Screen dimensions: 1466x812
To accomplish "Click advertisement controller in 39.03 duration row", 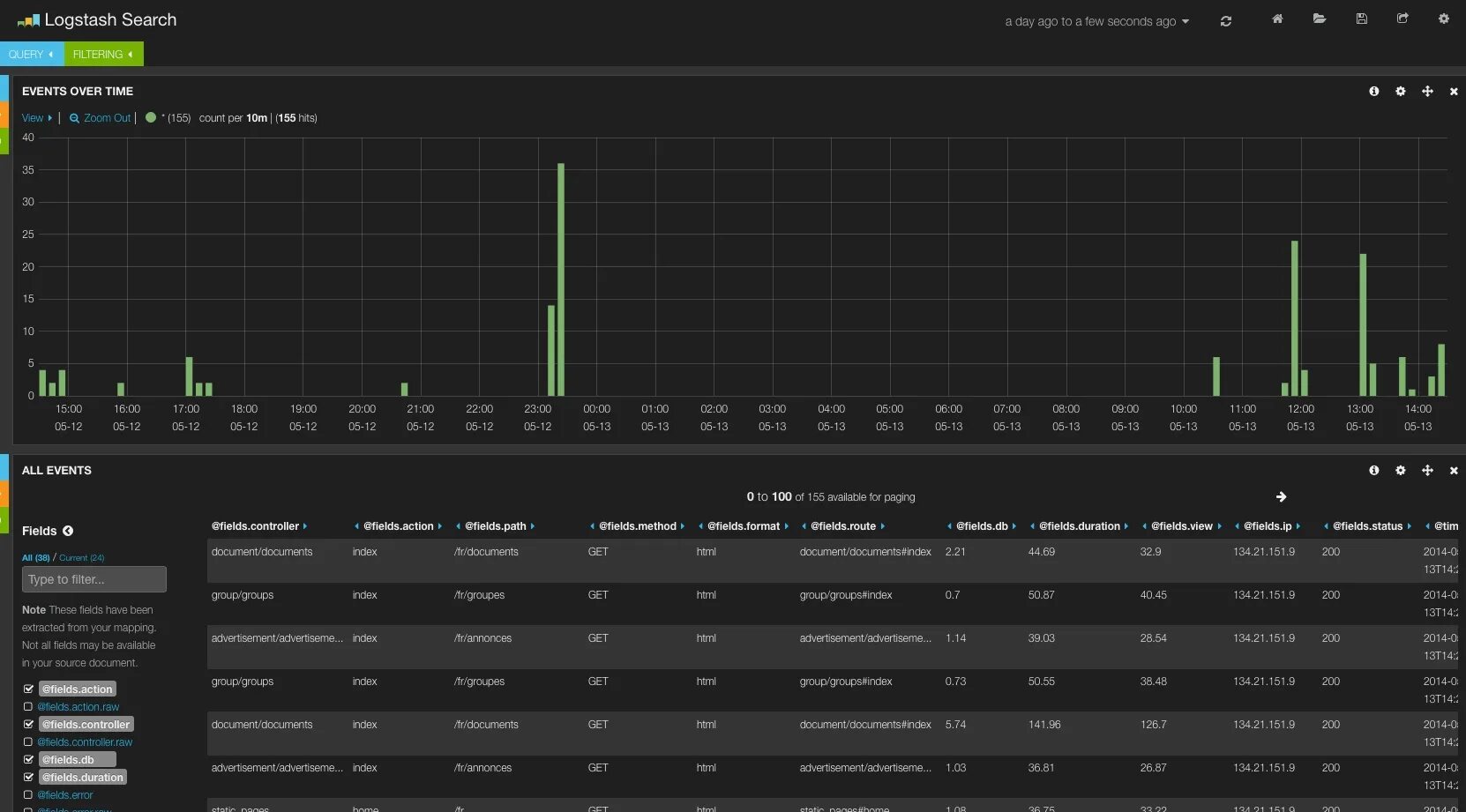I will [x=277, y=638].
